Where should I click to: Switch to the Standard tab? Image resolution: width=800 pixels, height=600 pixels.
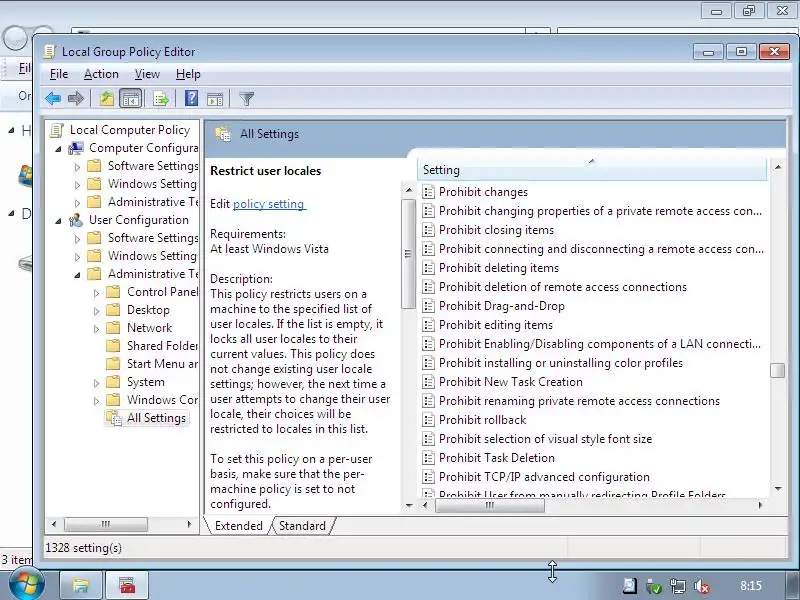302,526
